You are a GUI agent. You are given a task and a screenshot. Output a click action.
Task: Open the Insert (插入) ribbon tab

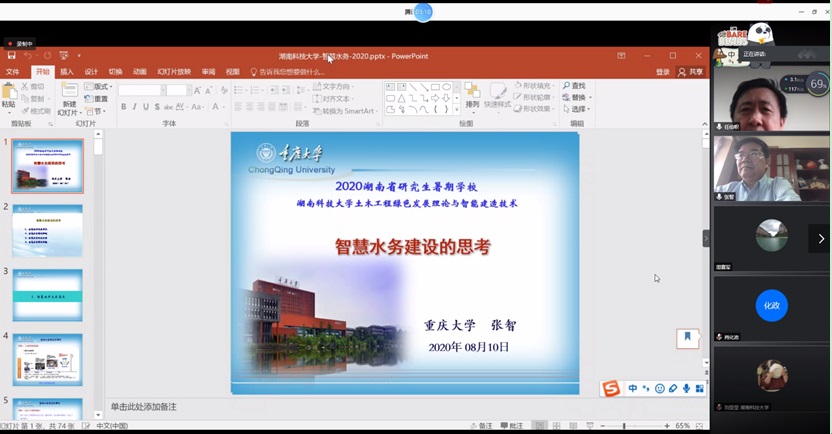67,72
